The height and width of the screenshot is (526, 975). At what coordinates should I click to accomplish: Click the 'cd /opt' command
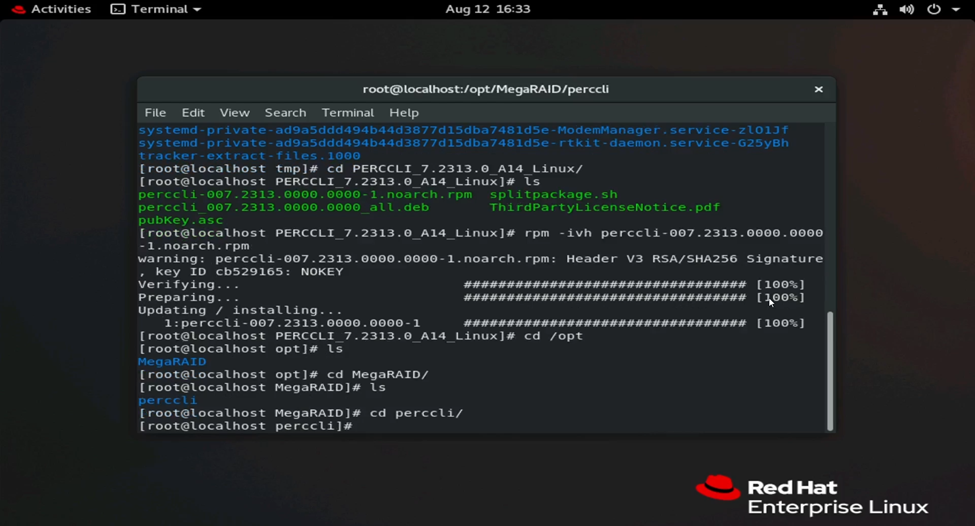(553, 336)
